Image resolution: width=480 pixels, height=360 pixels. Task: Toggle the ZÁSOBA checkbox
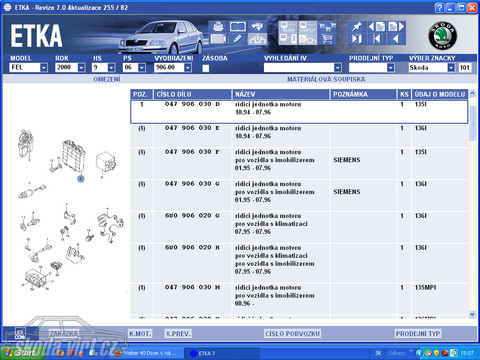click(x=206, y=68)
